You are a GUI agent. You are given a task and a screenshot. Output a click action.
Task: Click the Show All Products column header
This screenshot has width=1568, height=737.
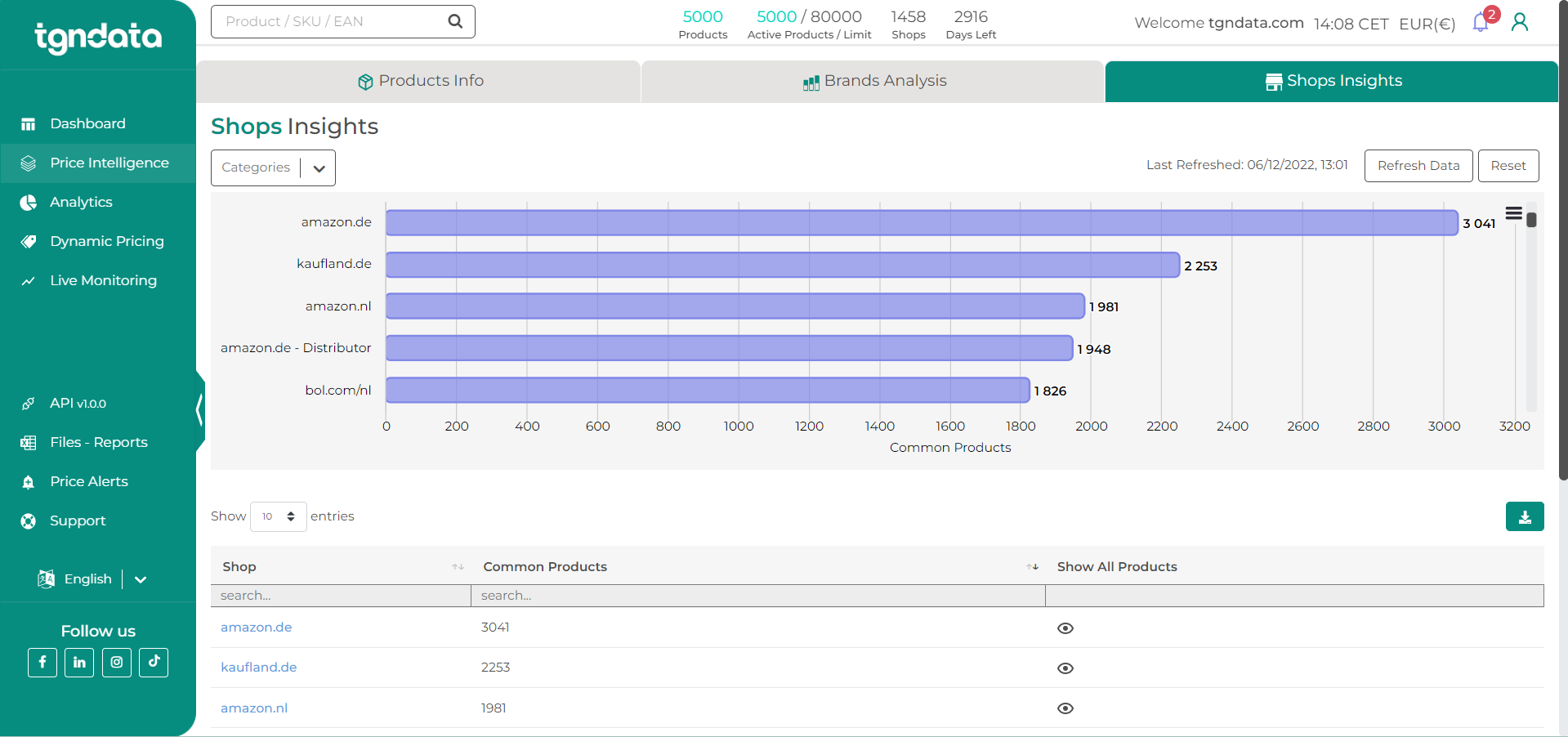click(x=1117, y=567)
